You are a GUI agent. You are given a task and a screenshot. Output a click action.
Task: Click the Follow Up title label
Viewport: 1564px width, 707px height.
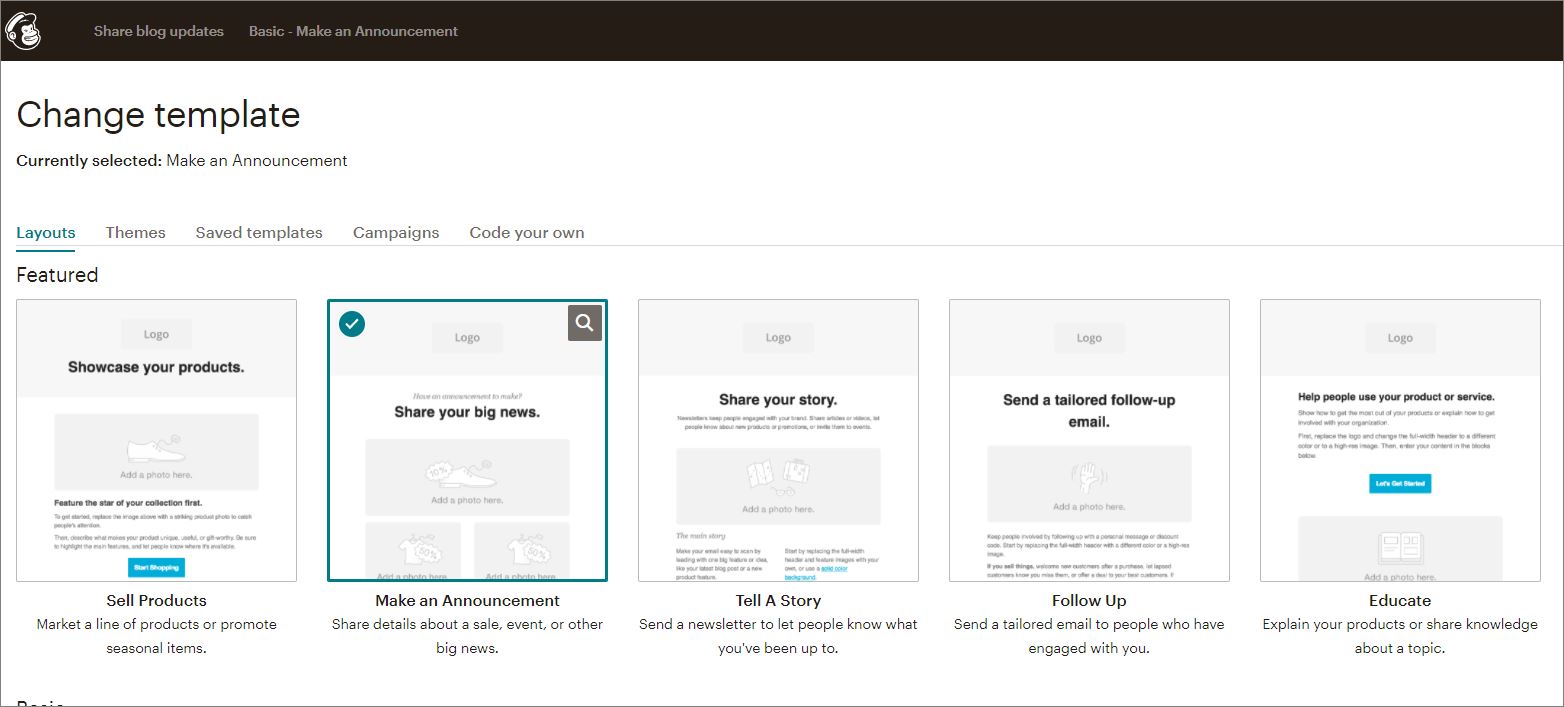(x=1089, y=600)
